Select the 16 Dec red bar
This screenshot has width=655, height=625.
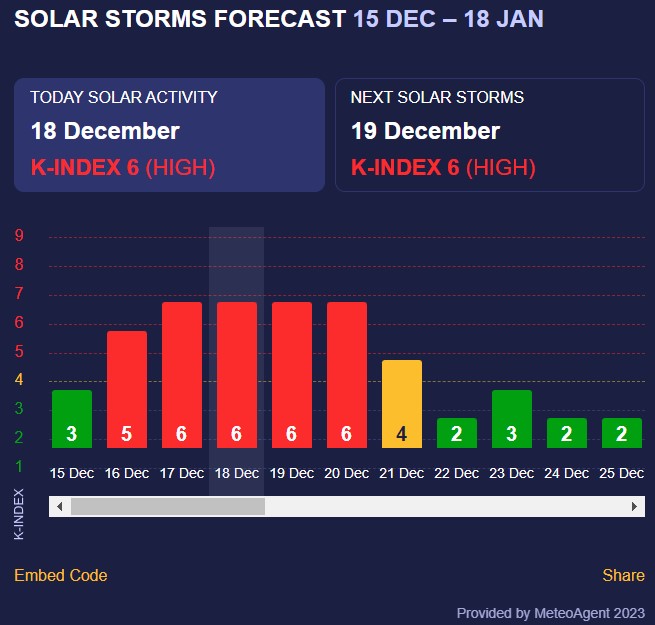[x=127, y=390]
